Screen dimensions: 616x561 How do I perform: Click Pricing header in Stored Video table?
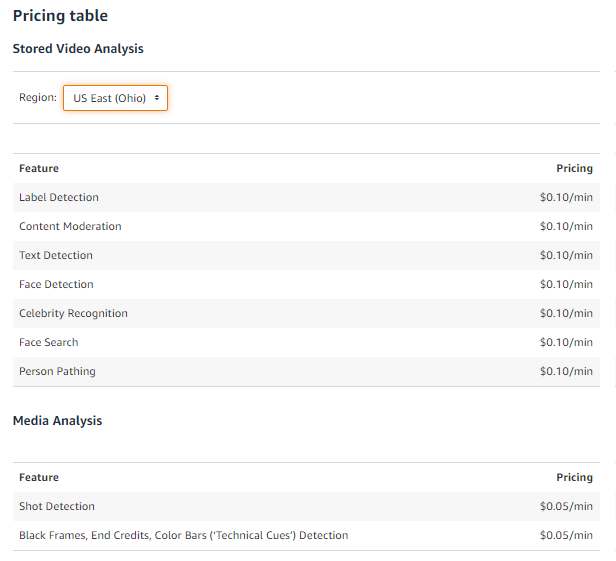(x=574, y=169)
